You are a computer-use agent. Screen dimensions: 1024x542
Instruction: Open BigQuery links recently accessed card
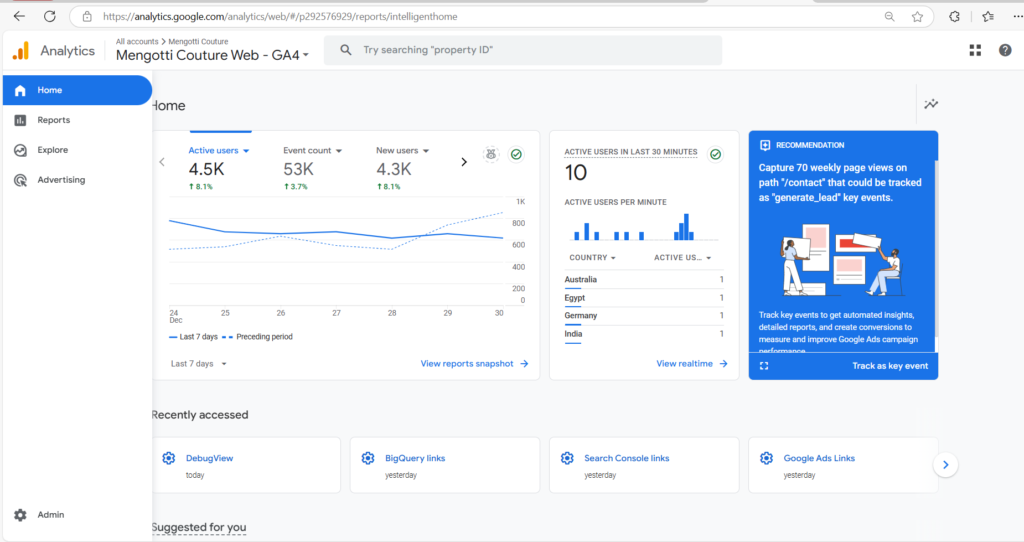(x=445, y=465)
